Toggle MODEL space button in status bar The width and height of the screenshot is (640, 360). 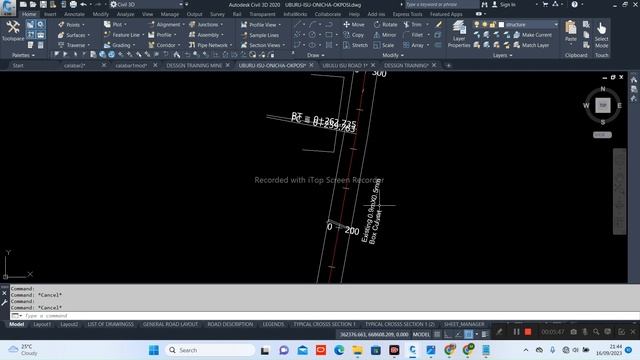421,334
